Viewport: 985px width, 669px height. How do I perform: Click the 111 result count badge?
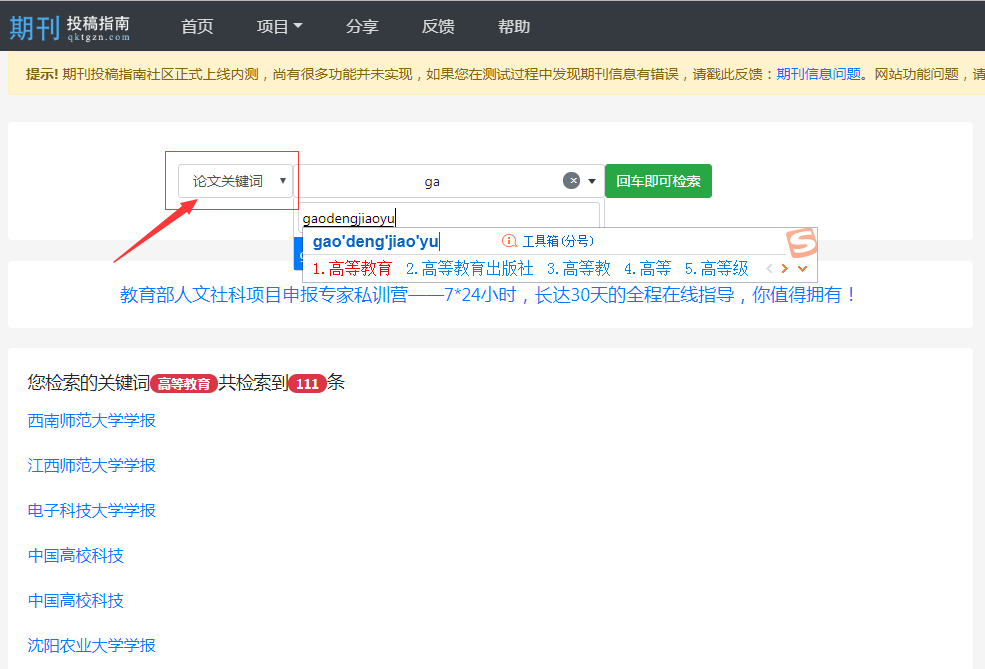click(307, 383)
